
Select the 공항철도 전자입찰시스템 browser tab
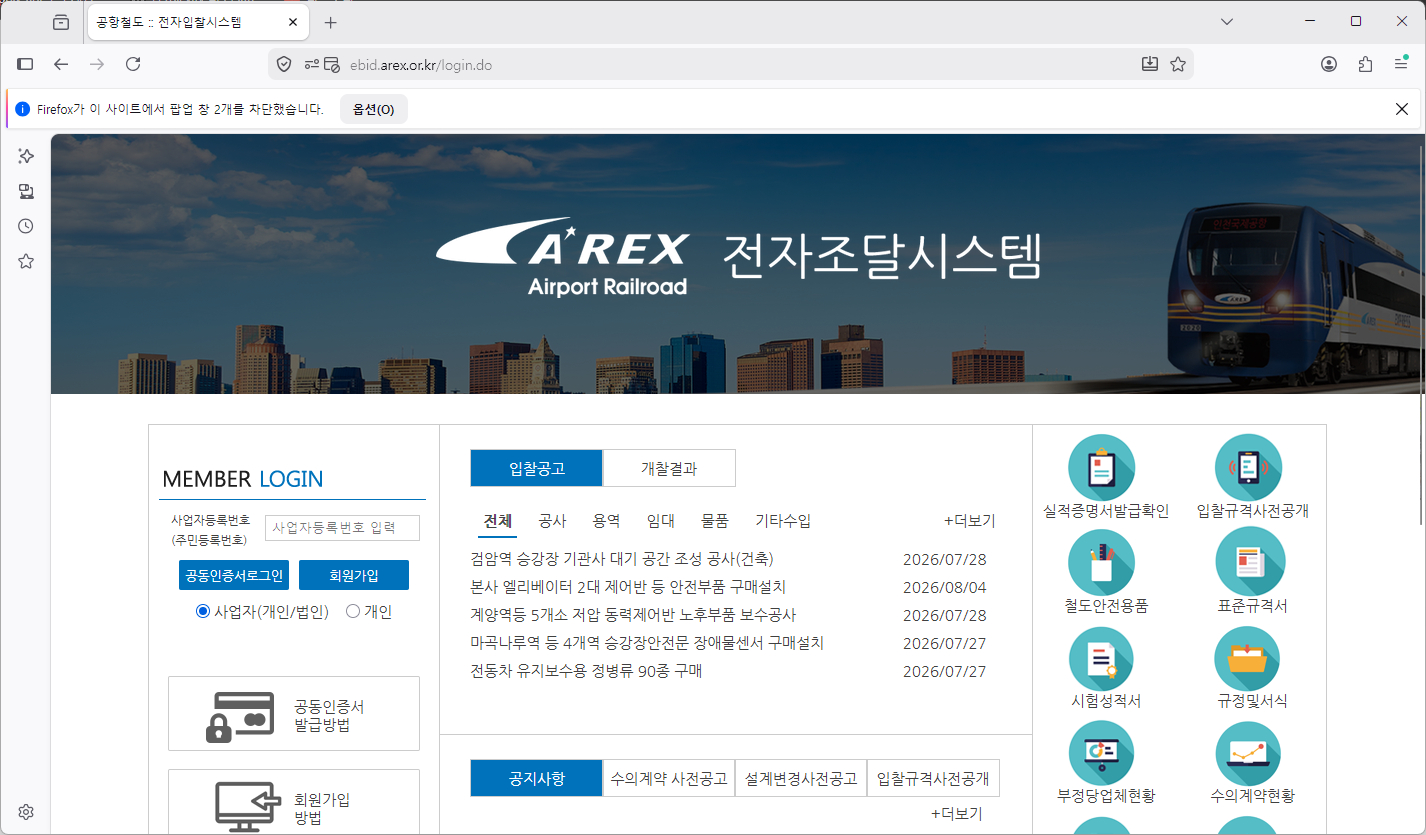tap(200, 22)
